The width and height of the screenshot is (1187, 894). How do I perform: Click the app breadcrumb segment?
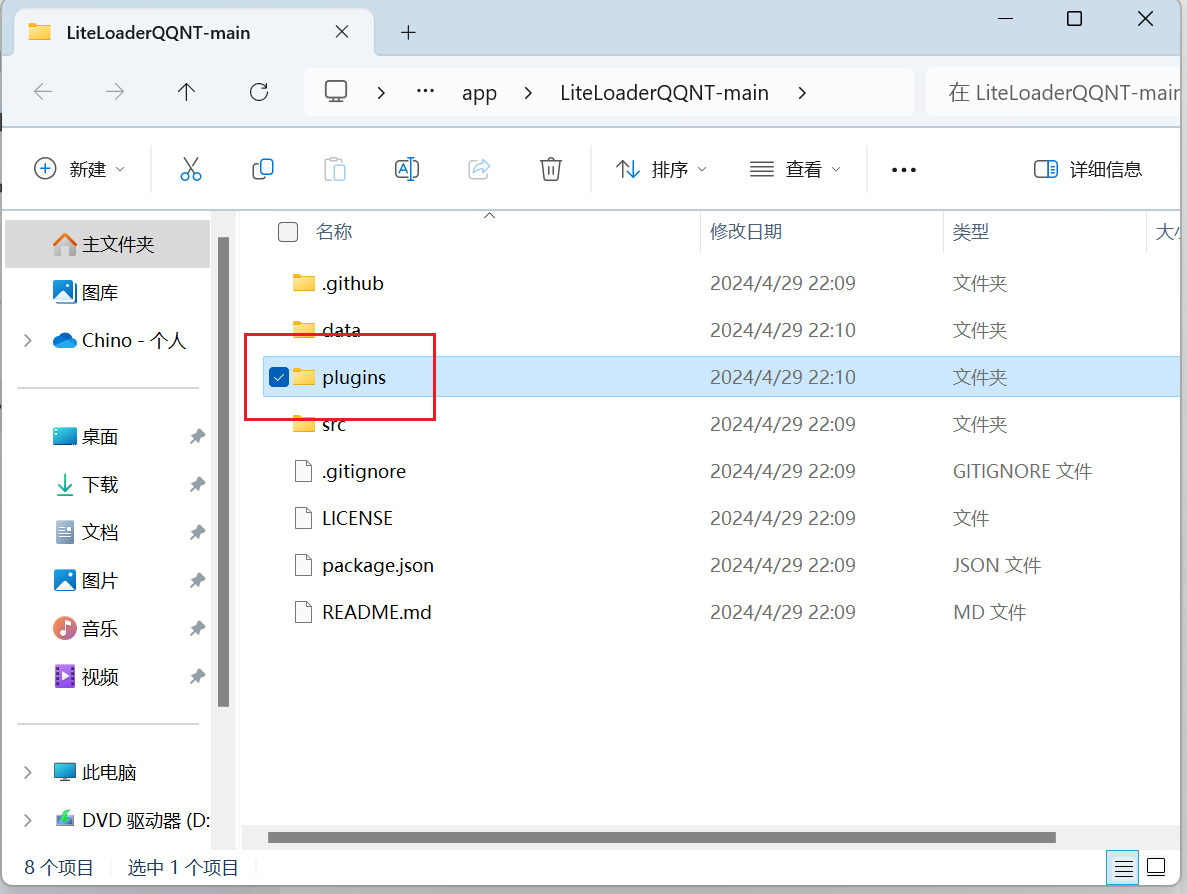coord(479,93)
